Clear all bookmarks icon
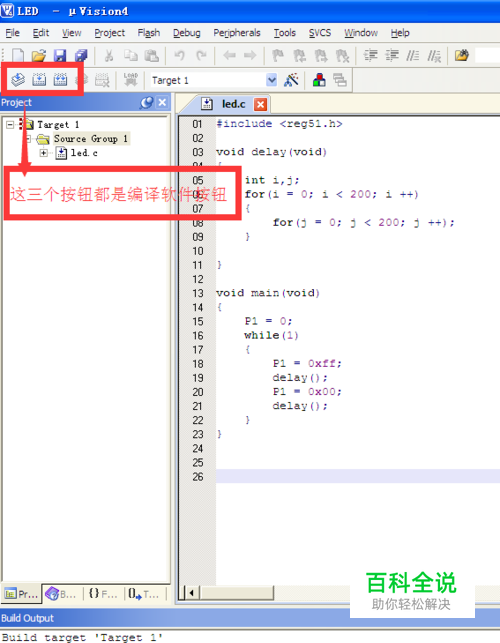 [x=342, y=55]
